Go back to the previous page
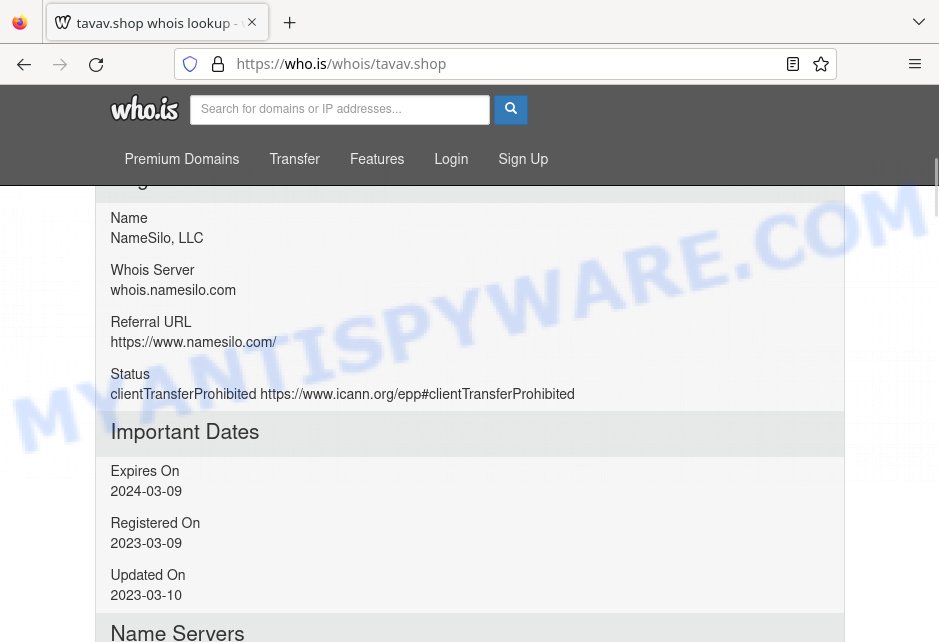This screenshot has width=939, height=642. (24, 64)
